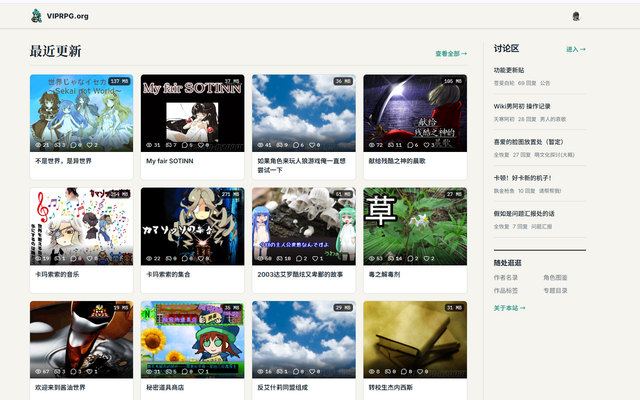The height and width of the screenshot is (400, 640).
Task: Open the My fair SOTINN thumbnail image
Action: [x=193, y=113]
